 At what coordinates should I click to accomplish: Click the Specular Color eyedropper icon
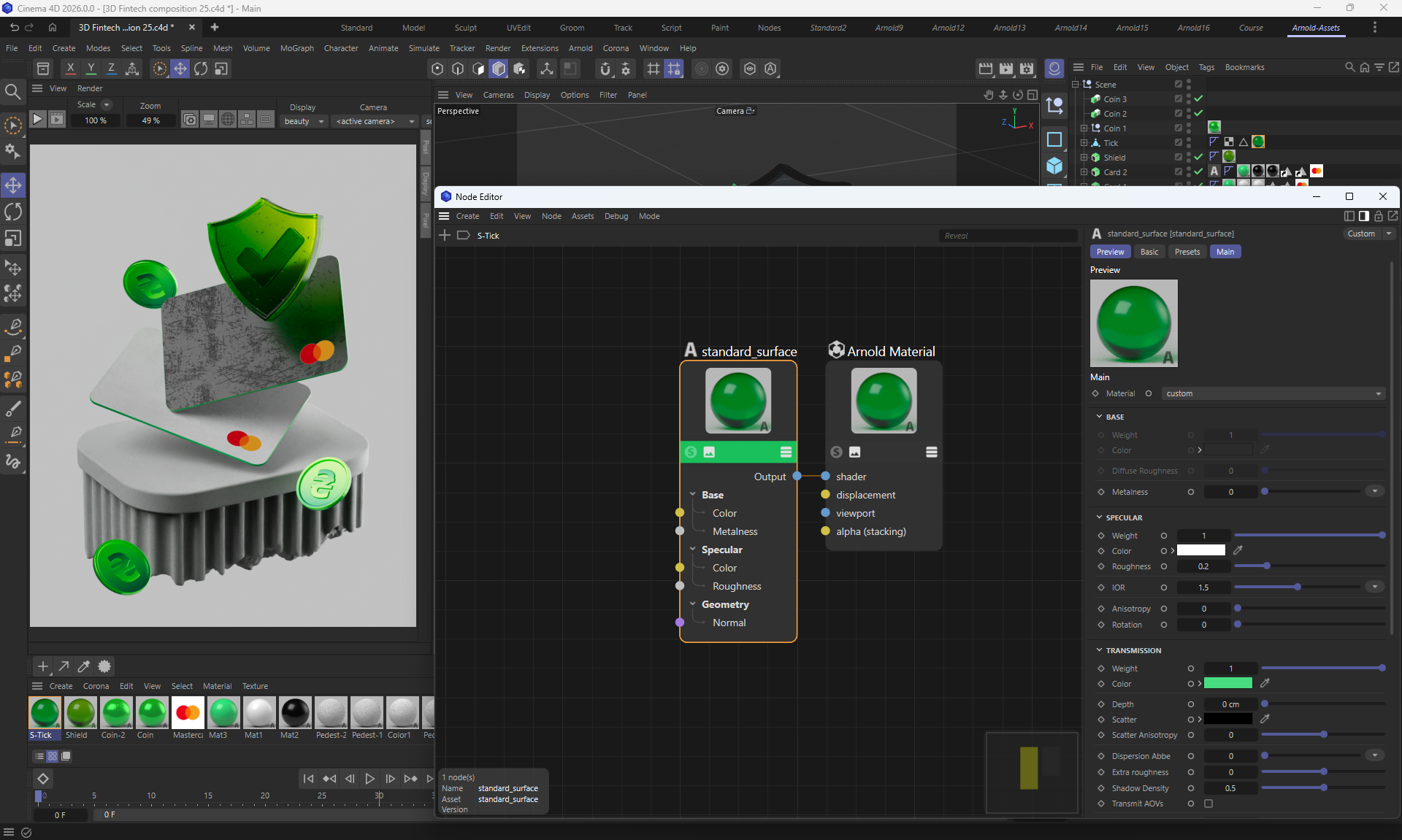tap(1238, 550)
